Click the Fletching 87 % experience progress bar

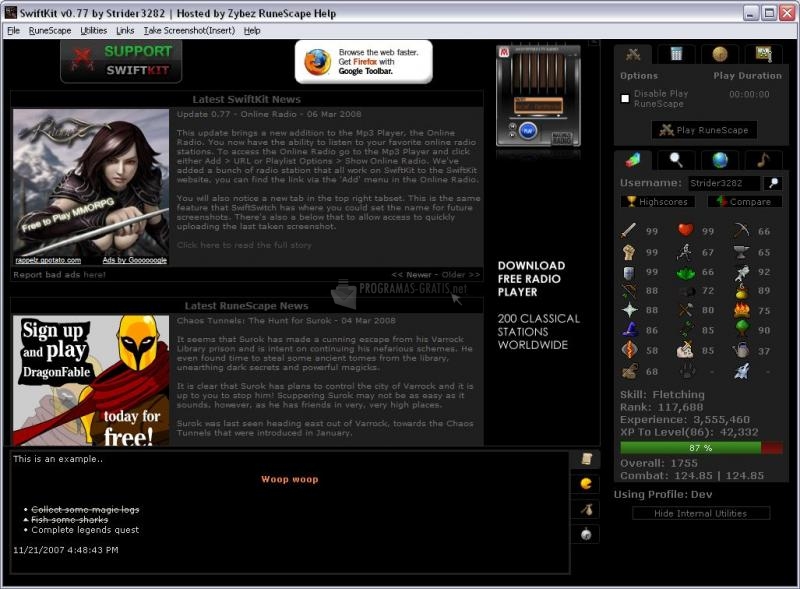(x=701, y=448)
